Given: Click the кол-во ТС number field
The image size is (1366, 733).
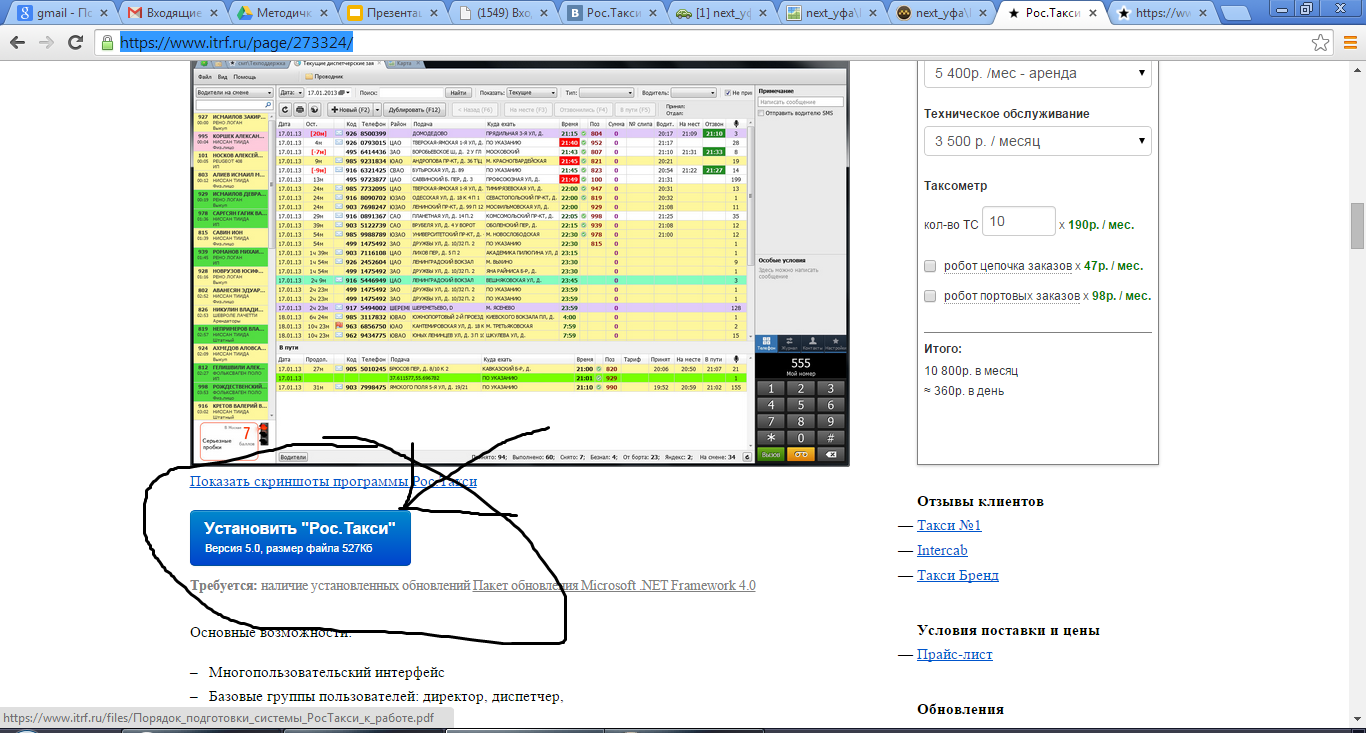Looking at the screenshot, I should point(1019,221).
